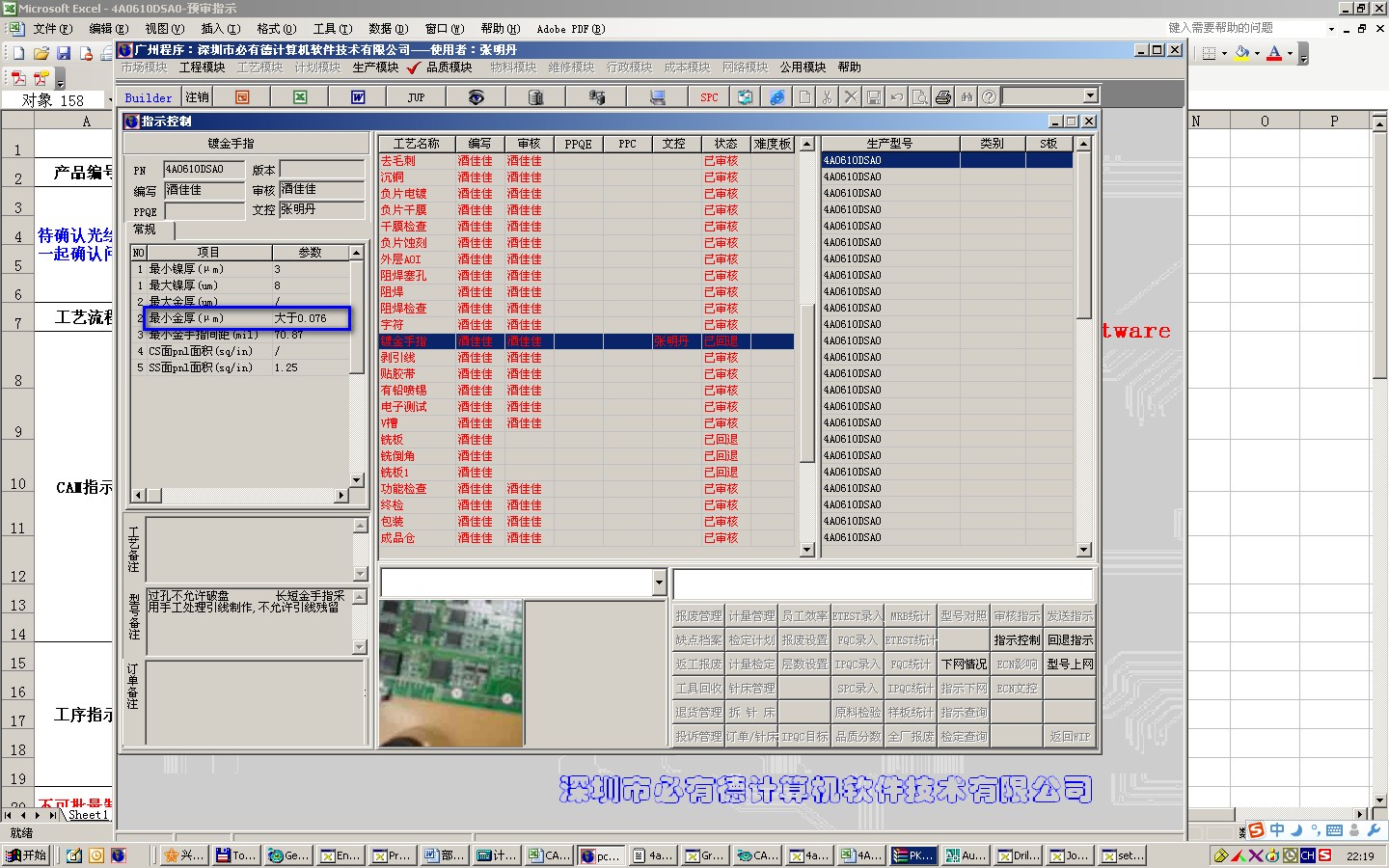Click the SS面pnl面积 parameter row

[241, 367]
